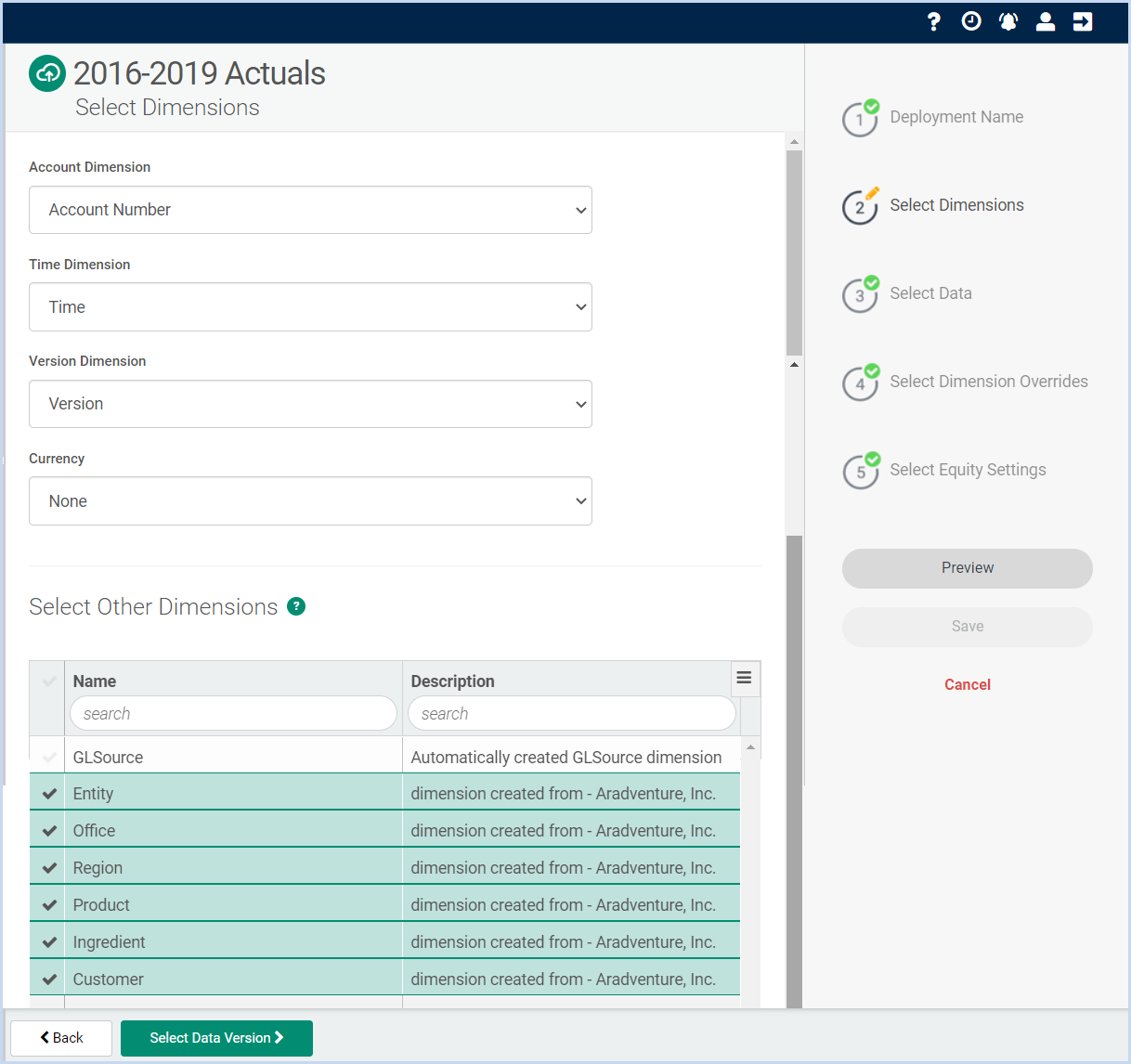Select the Product name cell
Viewport: 1131px width, 1064px height.
coord(233,904)
